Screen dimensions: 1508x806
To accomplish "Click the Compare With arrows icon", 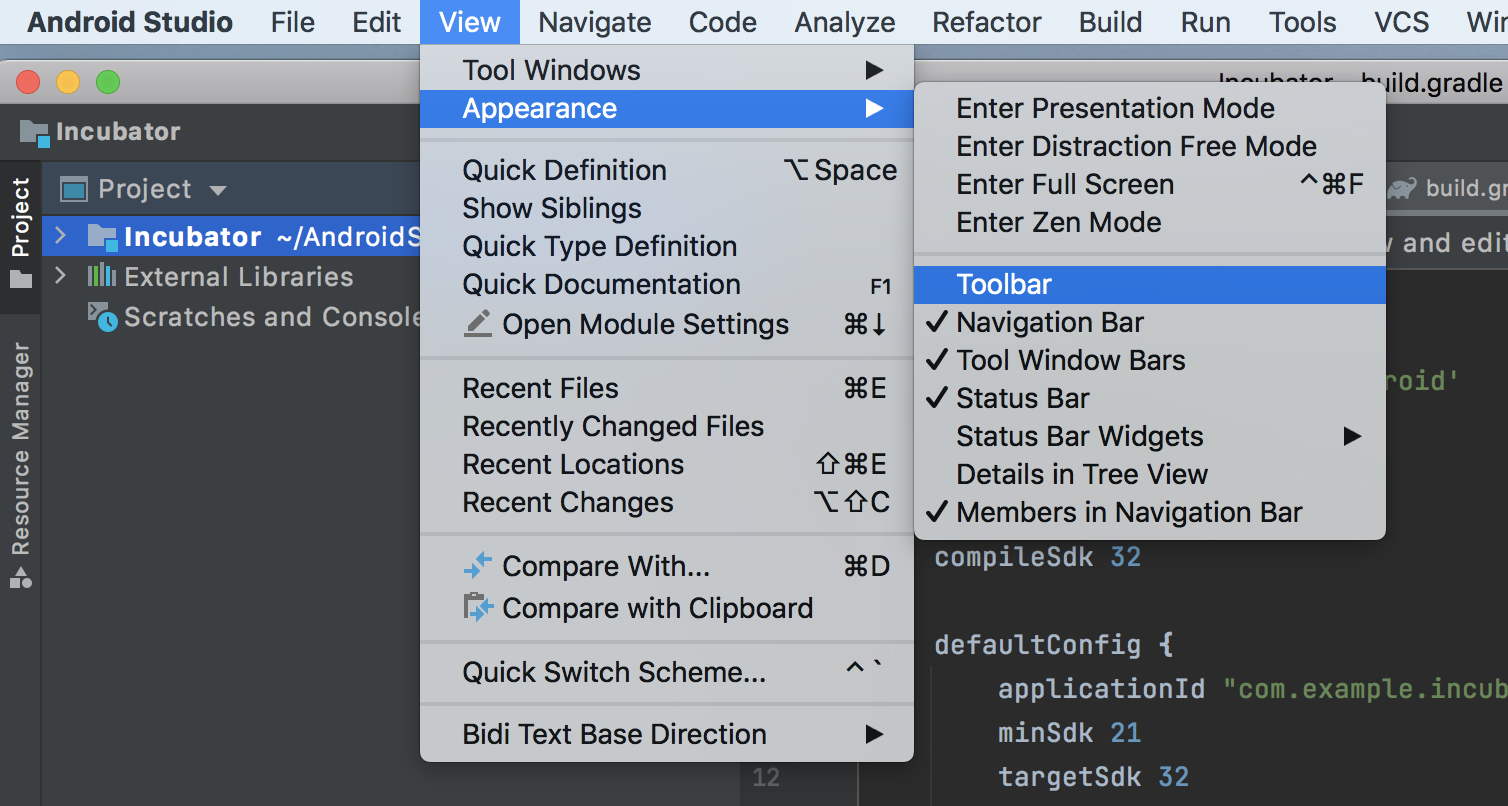I will coord(478,566).
